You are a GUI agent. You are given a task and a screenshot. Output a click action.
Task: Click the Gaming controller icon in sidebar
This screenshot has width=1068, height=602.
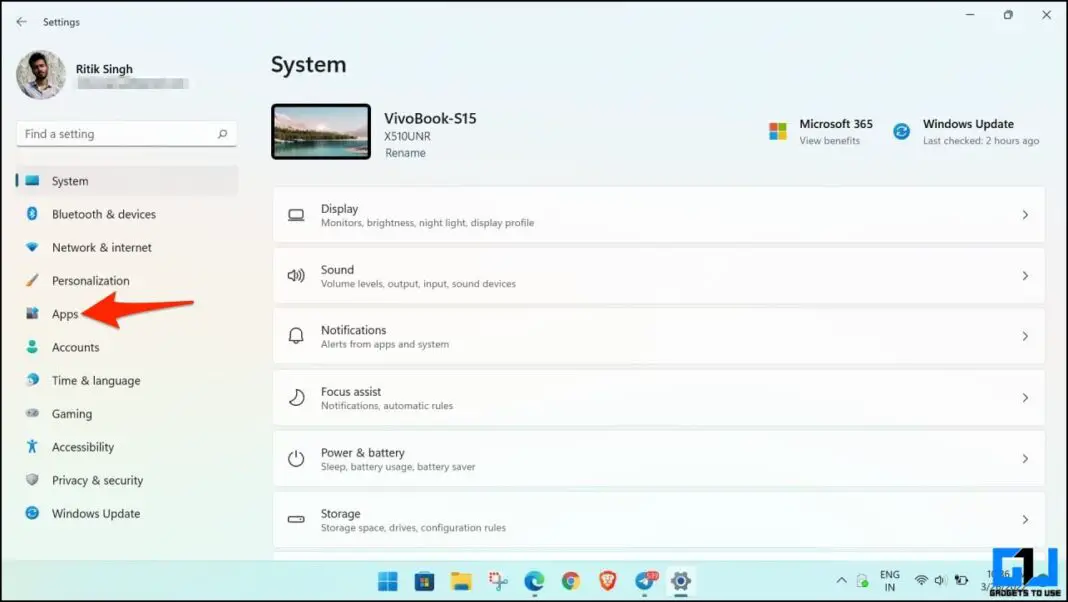point(33,413)
